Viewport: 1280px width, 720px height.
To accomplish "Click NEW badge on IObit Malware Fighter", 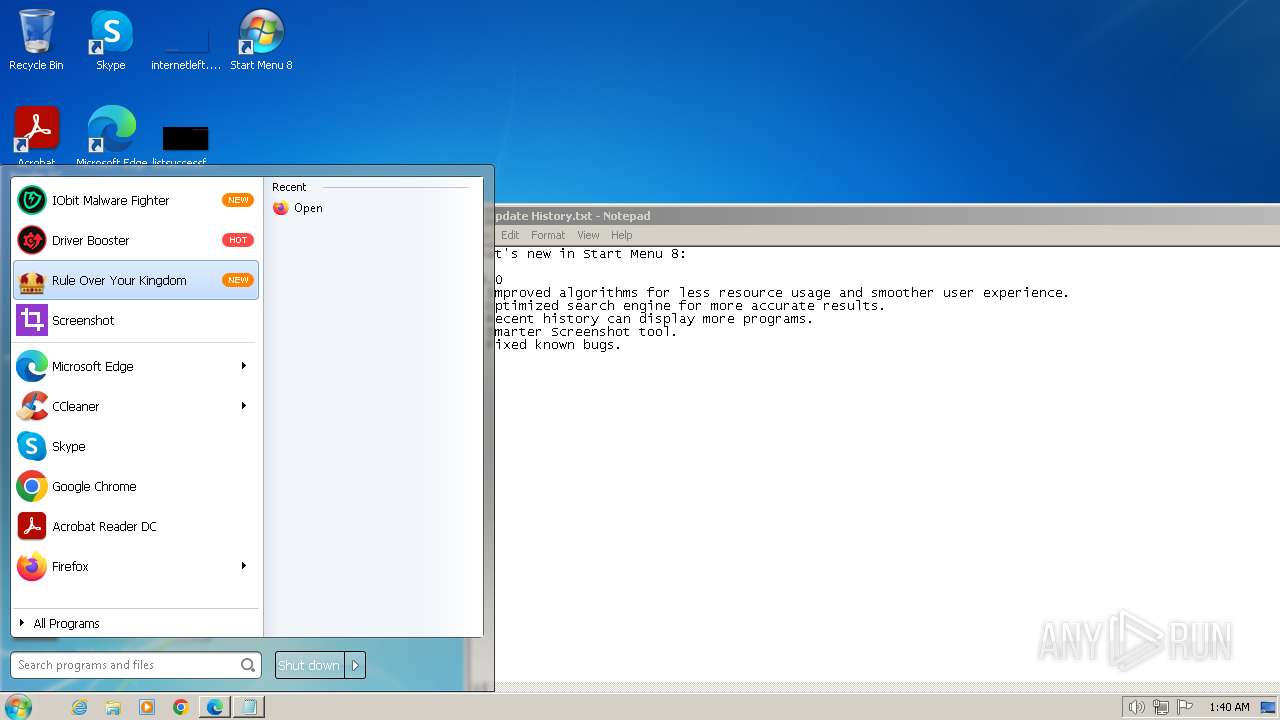I will 238,200.
